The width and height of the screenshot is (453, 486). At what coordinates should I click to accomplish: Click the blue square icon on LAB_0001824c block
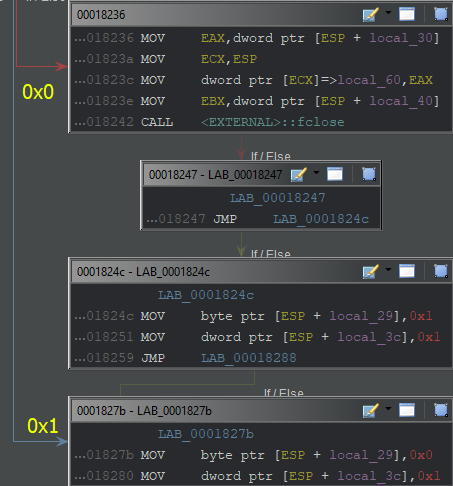pyautogui.click(x=441, y=271)
